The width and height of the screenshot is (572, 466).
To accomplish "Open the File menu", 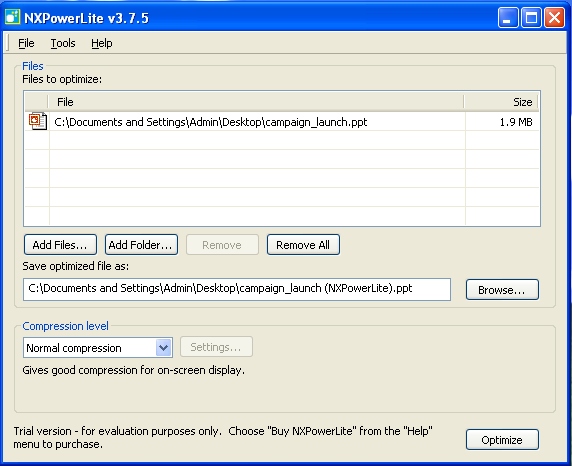I will click(26, 43).
